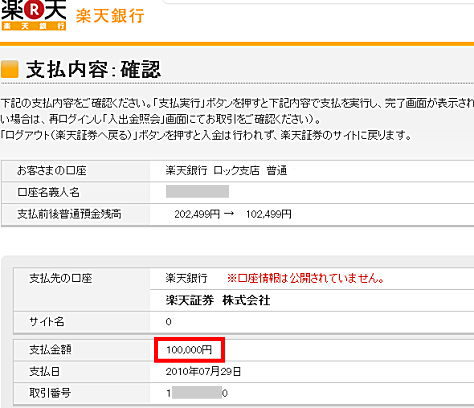Click the Rakuten Bank logo icon
The height and width of the screenshot is (408, 474).
tap(34, 15)
